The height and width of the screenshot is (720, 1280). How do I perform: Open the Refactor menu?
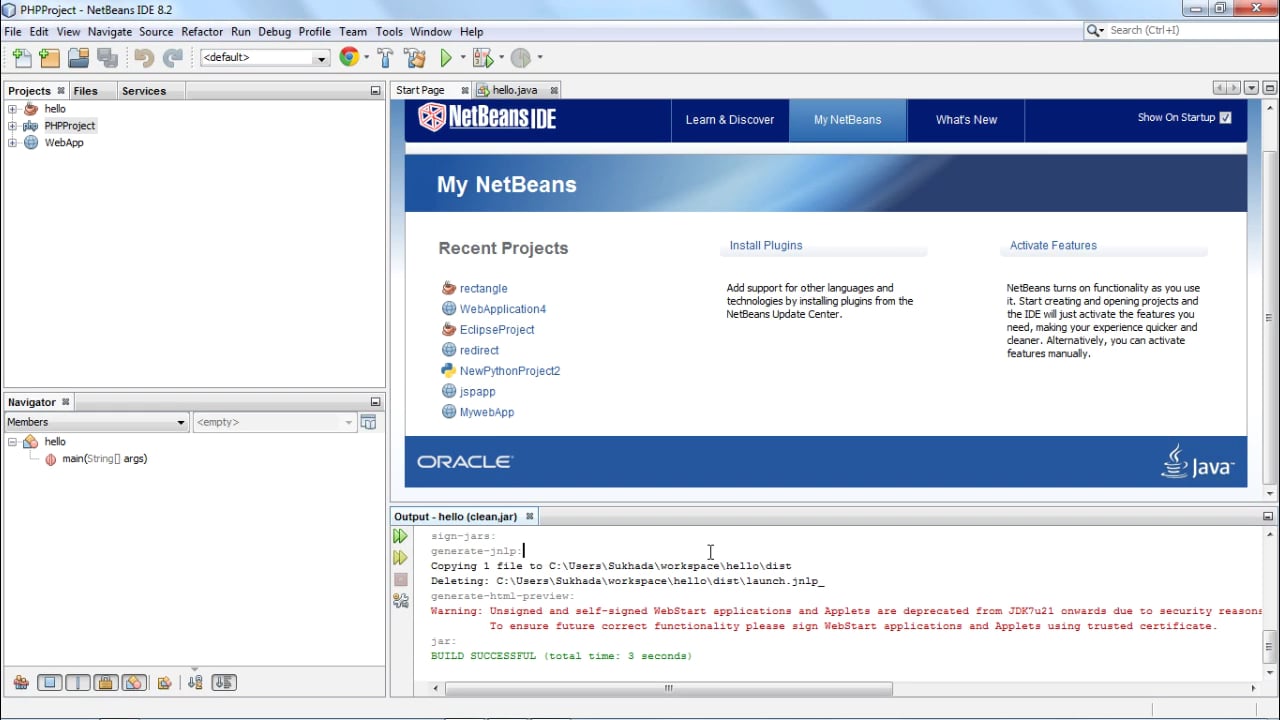tap(202, 32)
